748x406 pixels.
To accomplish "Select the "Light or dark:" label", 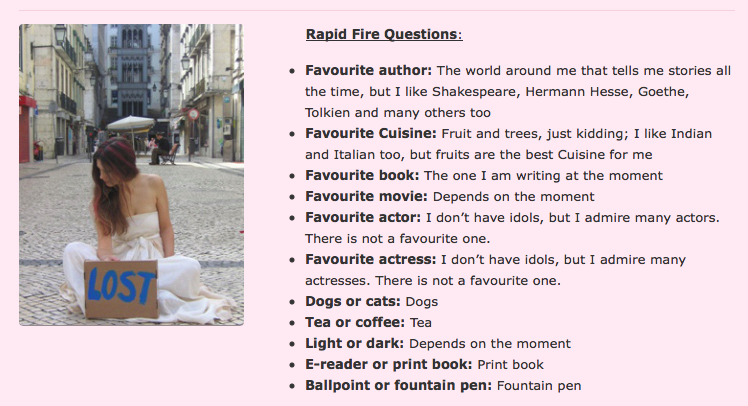I will click(354, 343).
